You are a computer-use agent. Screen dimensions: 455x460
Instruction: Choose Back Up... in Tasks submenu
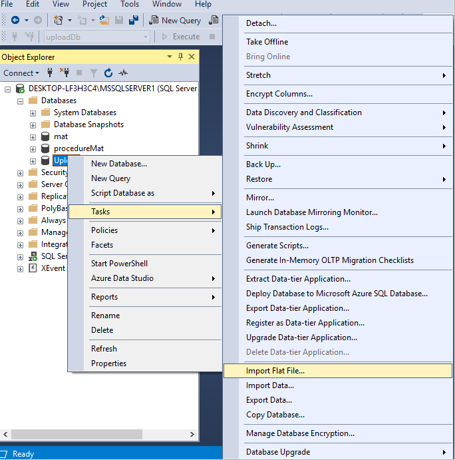pyautogui.click(x=337, y=164)
